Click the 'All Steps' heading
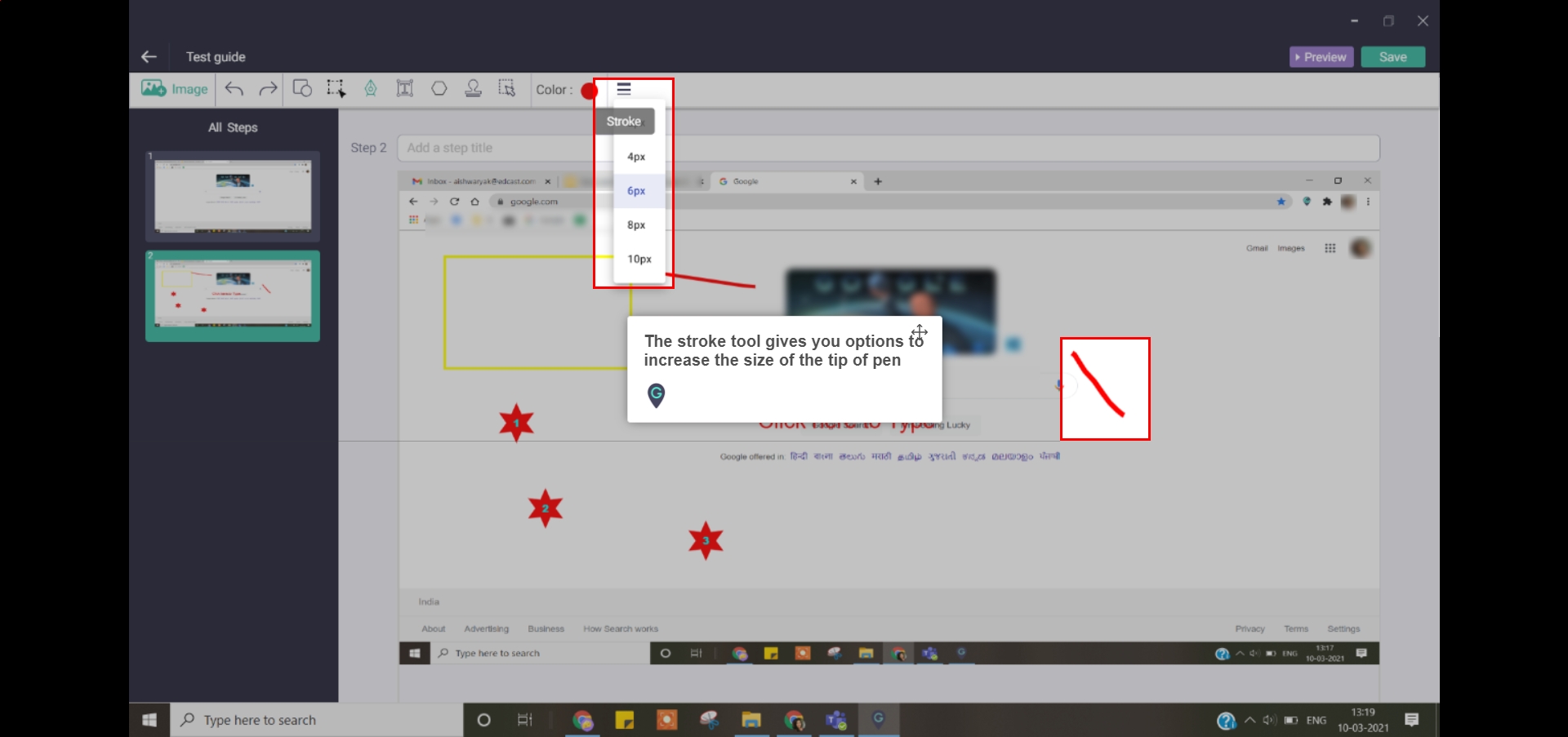This screenshot has width=1568, height=737. point(233,127)
